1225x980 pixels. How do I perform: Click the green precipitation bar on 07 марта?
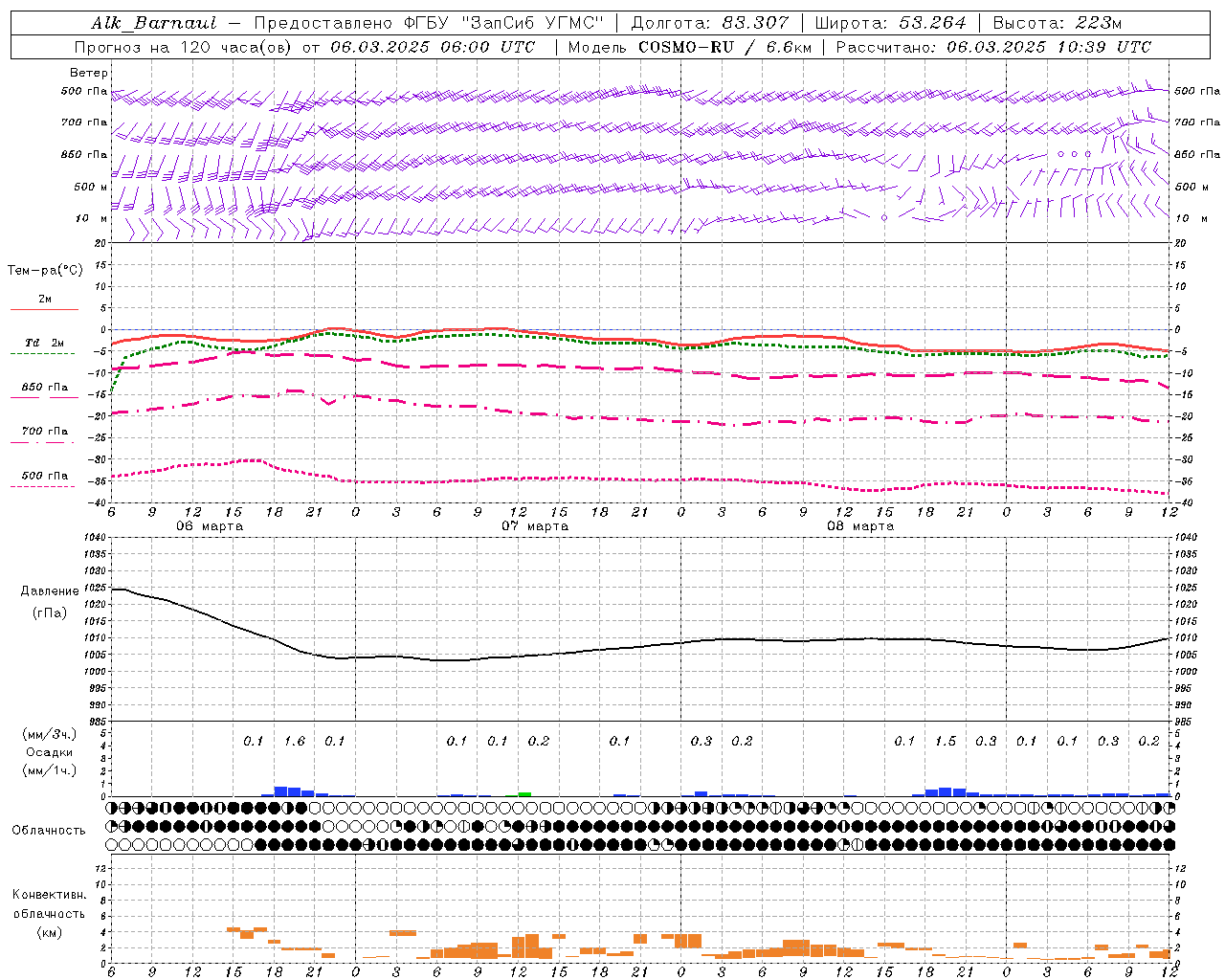point(524,794)
